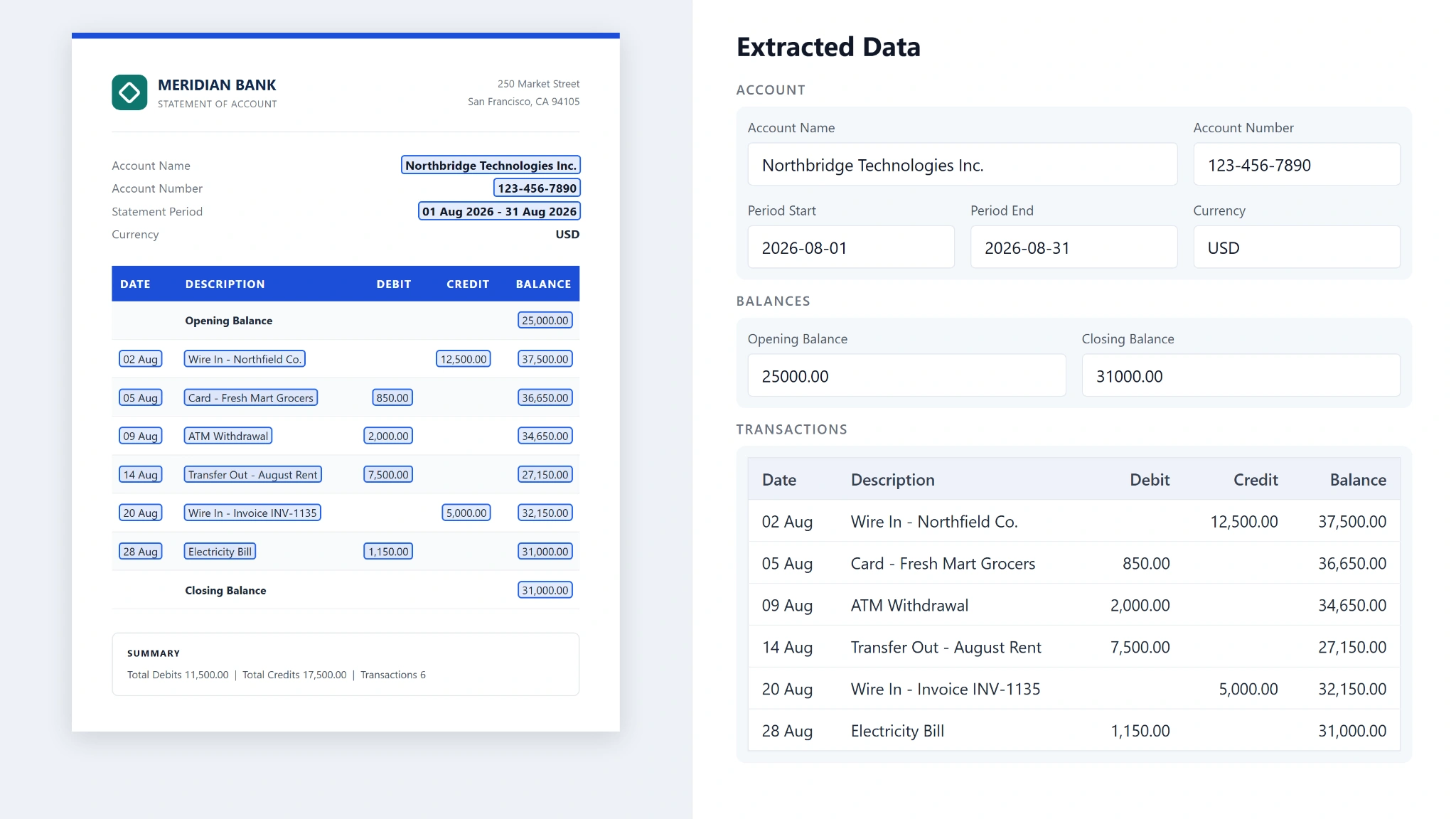Click the Currency field showing USD

pyautogui.click(x=1296, y=247)
